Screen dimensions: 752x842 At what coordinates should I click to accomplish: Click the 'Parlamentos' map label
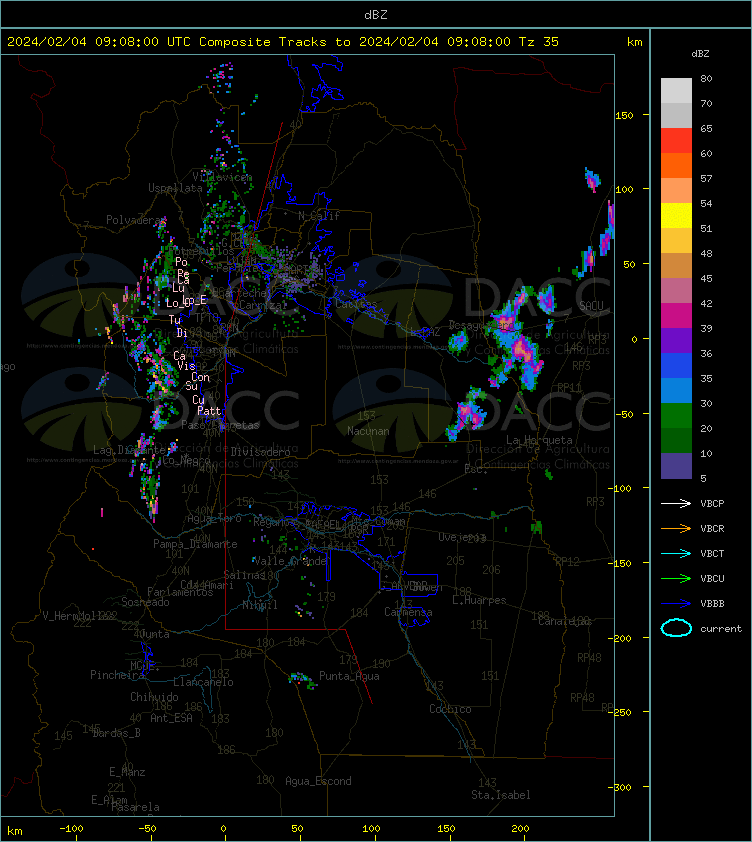(x=180, y=591)
